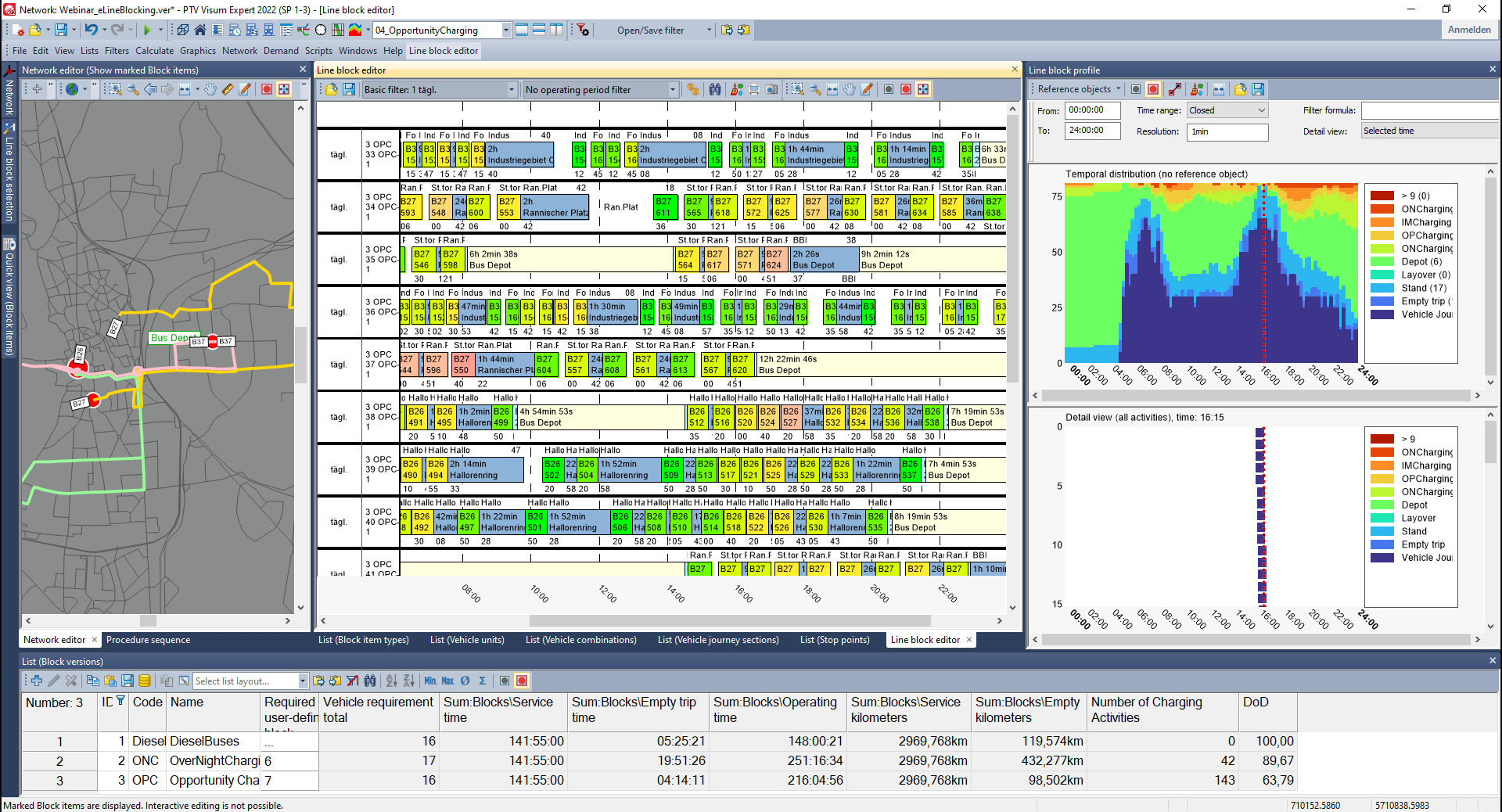1502x812 pixels.
Task: Click the sort ascending icon in Block versions list
Action: coord(391,681)
